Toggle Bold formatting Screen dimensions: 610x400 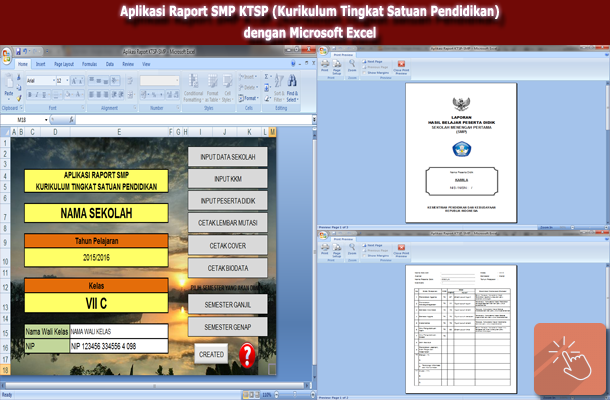tap(30, 95)
